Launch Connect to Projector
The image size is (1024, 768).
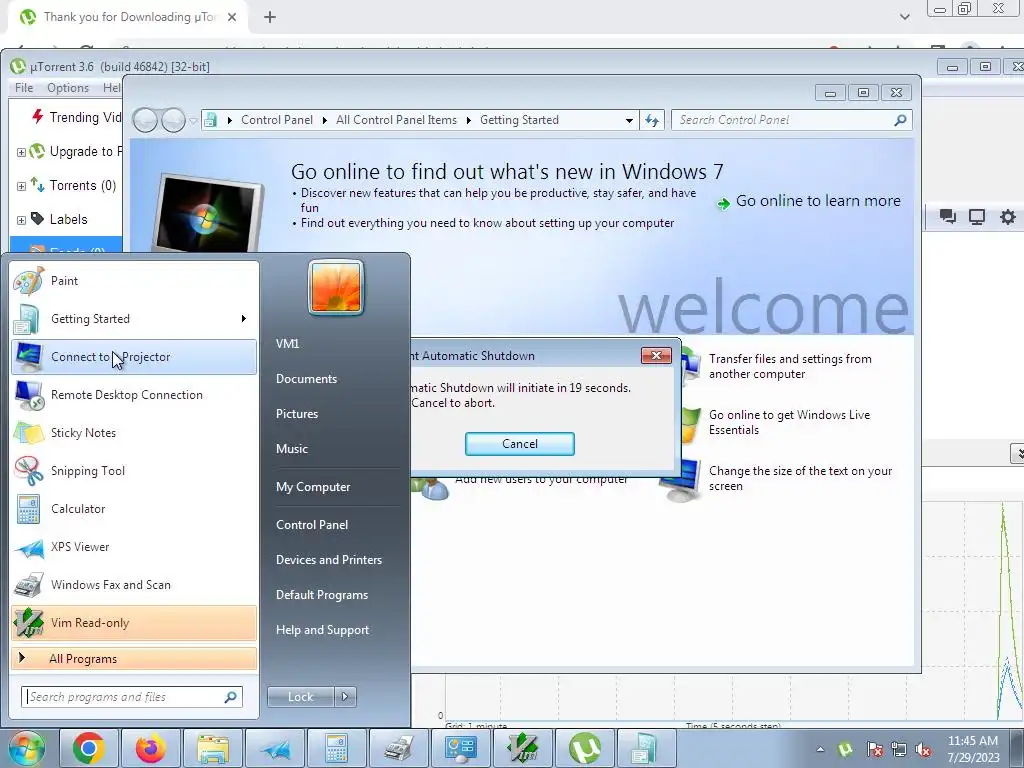pos(134,357)
